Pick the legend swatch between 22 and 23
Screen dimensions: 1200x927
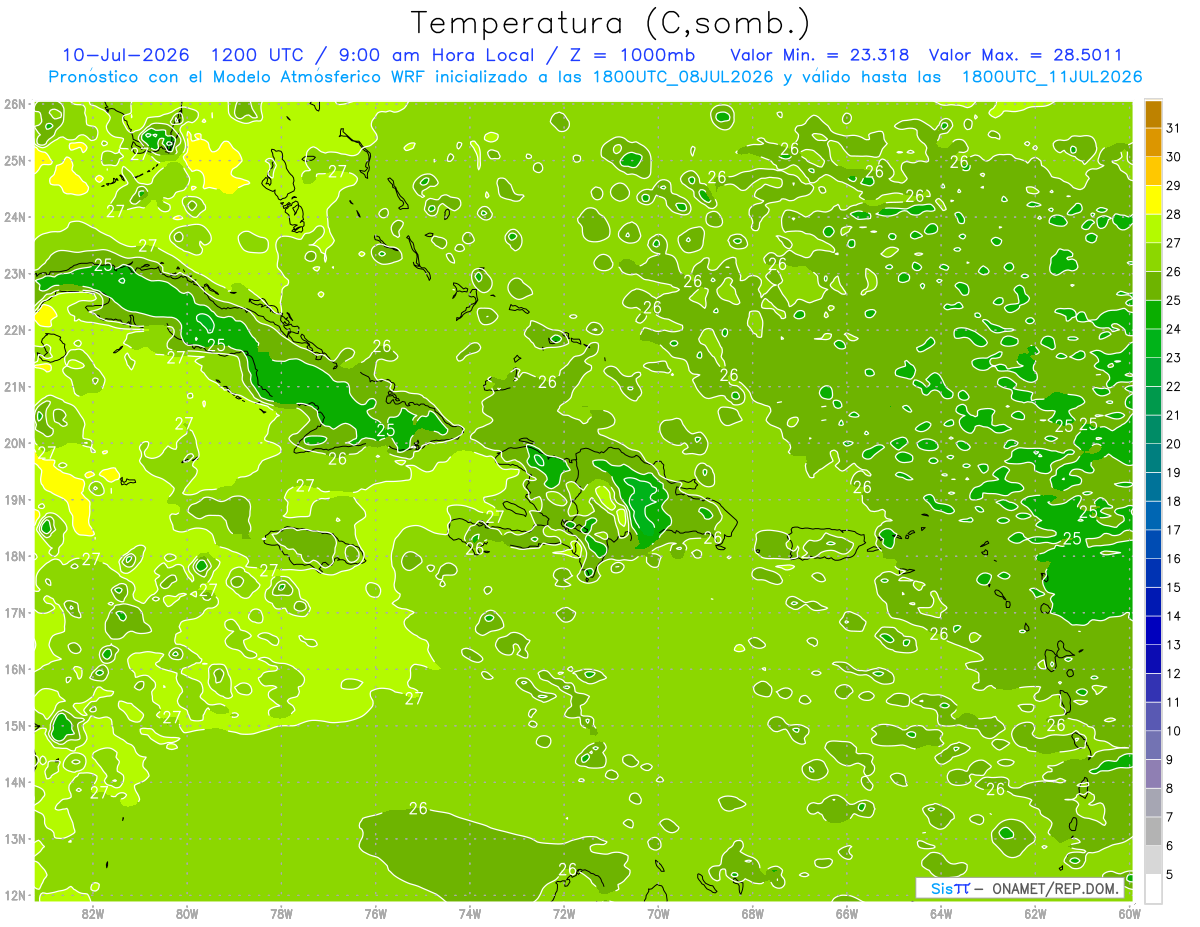click(1153, 373)
